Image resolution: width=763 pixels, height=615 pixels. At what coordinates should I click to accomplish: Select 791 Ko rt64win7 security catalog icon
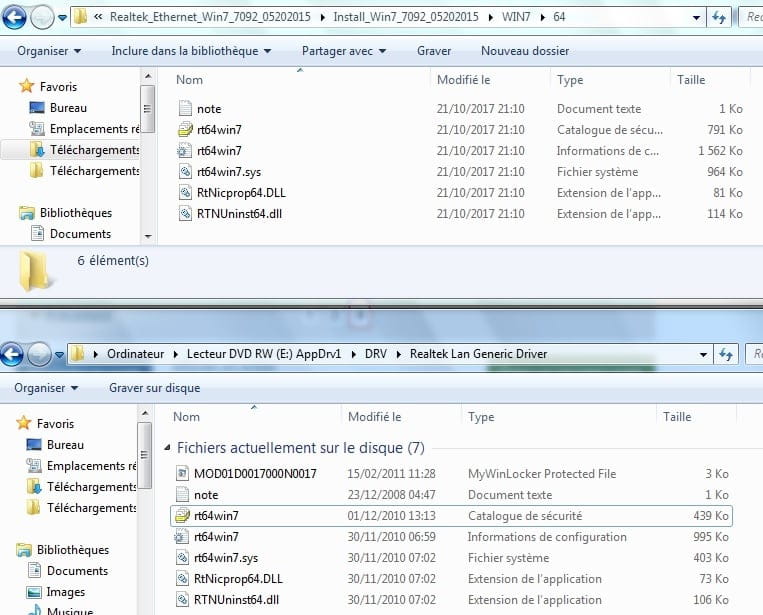coord(185,129)
